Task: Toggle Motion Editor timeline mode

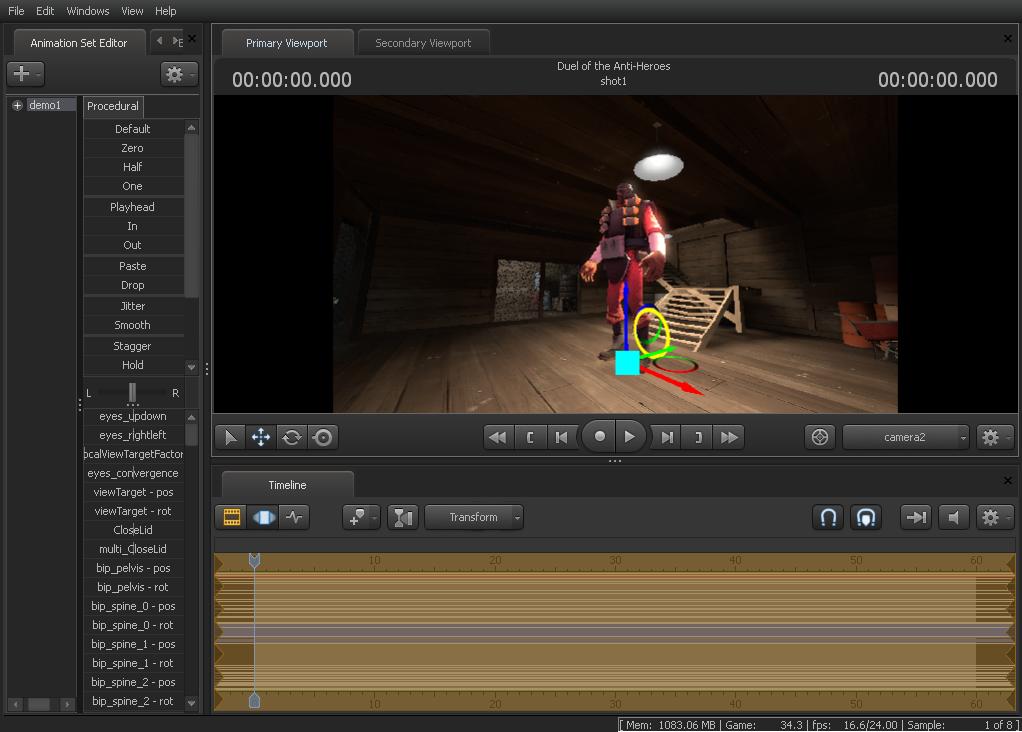Action: 263,517
